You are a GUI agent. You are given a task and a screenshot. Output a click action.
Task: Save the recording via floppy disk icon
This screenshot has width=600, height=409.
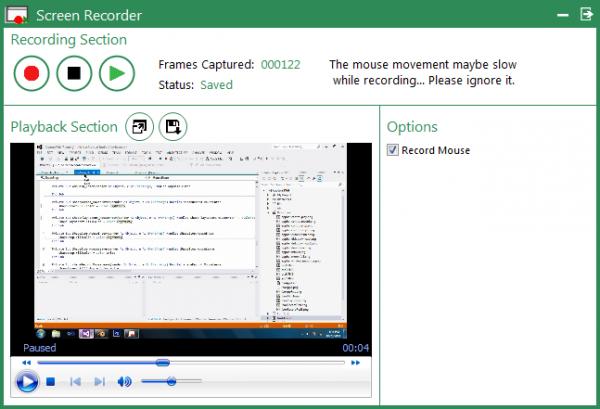pos(173,127)
